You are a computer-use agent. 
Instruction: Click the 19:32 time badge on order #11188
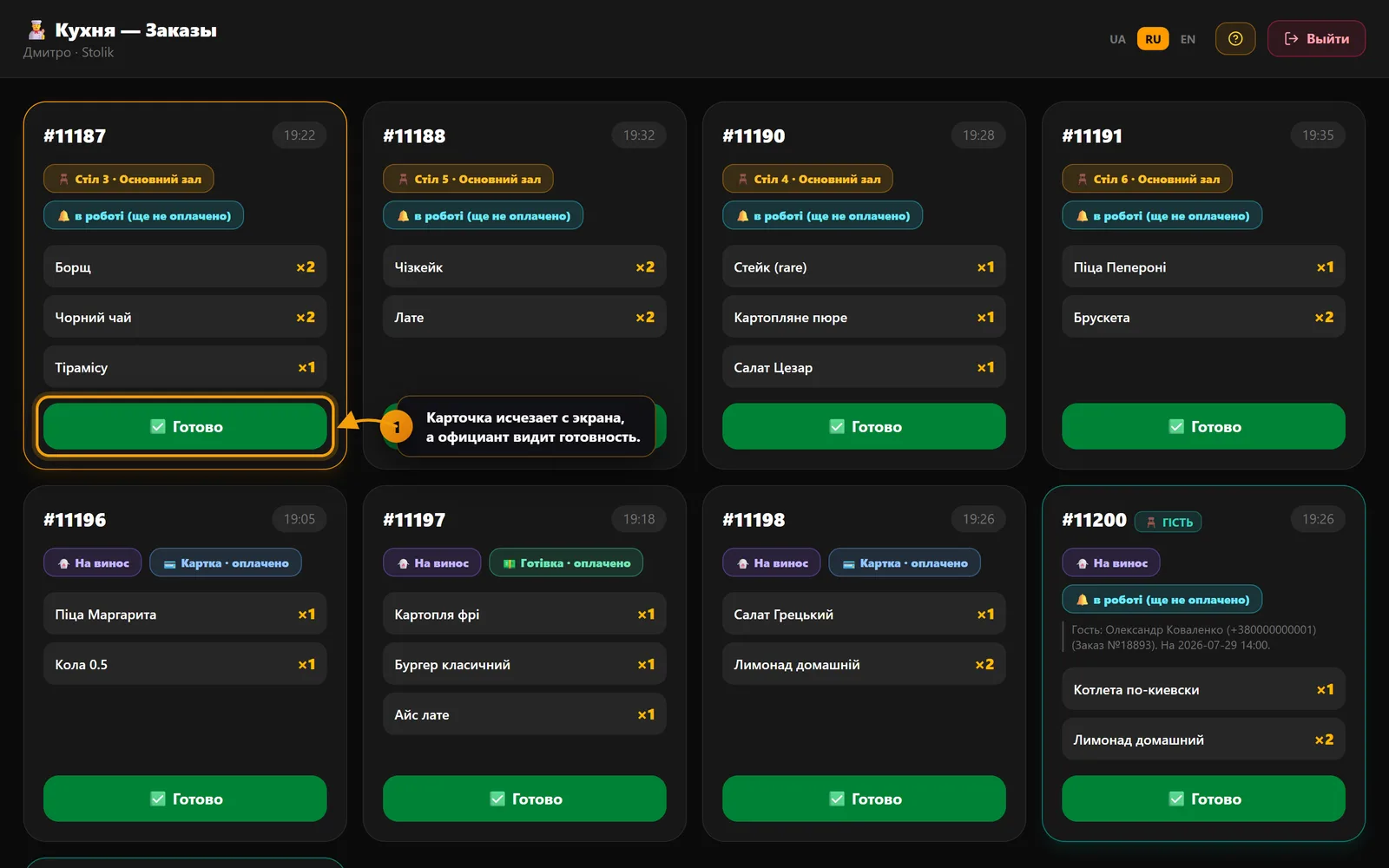(x=639, y=135)
